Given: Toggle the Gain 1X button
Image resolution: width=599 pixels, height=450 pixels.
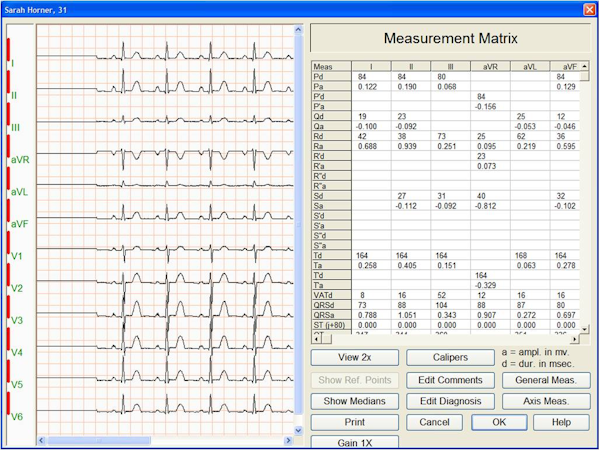Looking at the screenshot, I should 355,442.
